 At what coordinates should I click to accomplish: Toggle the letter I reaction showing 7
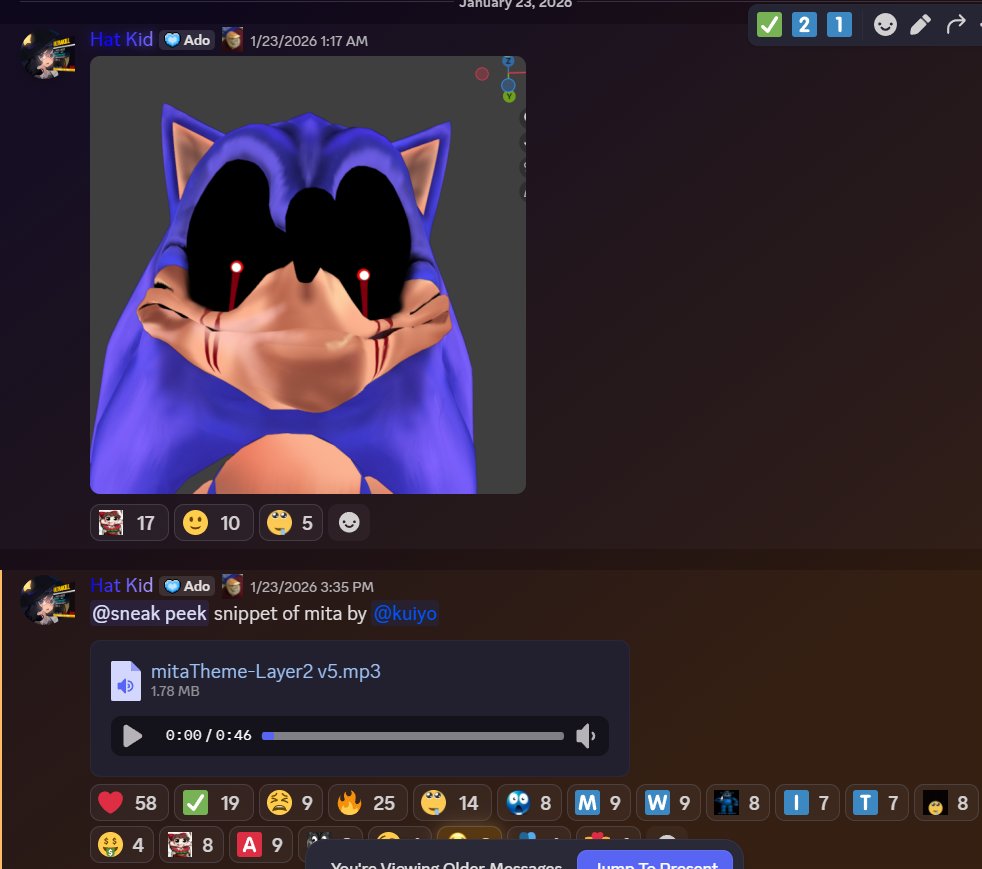807,803
